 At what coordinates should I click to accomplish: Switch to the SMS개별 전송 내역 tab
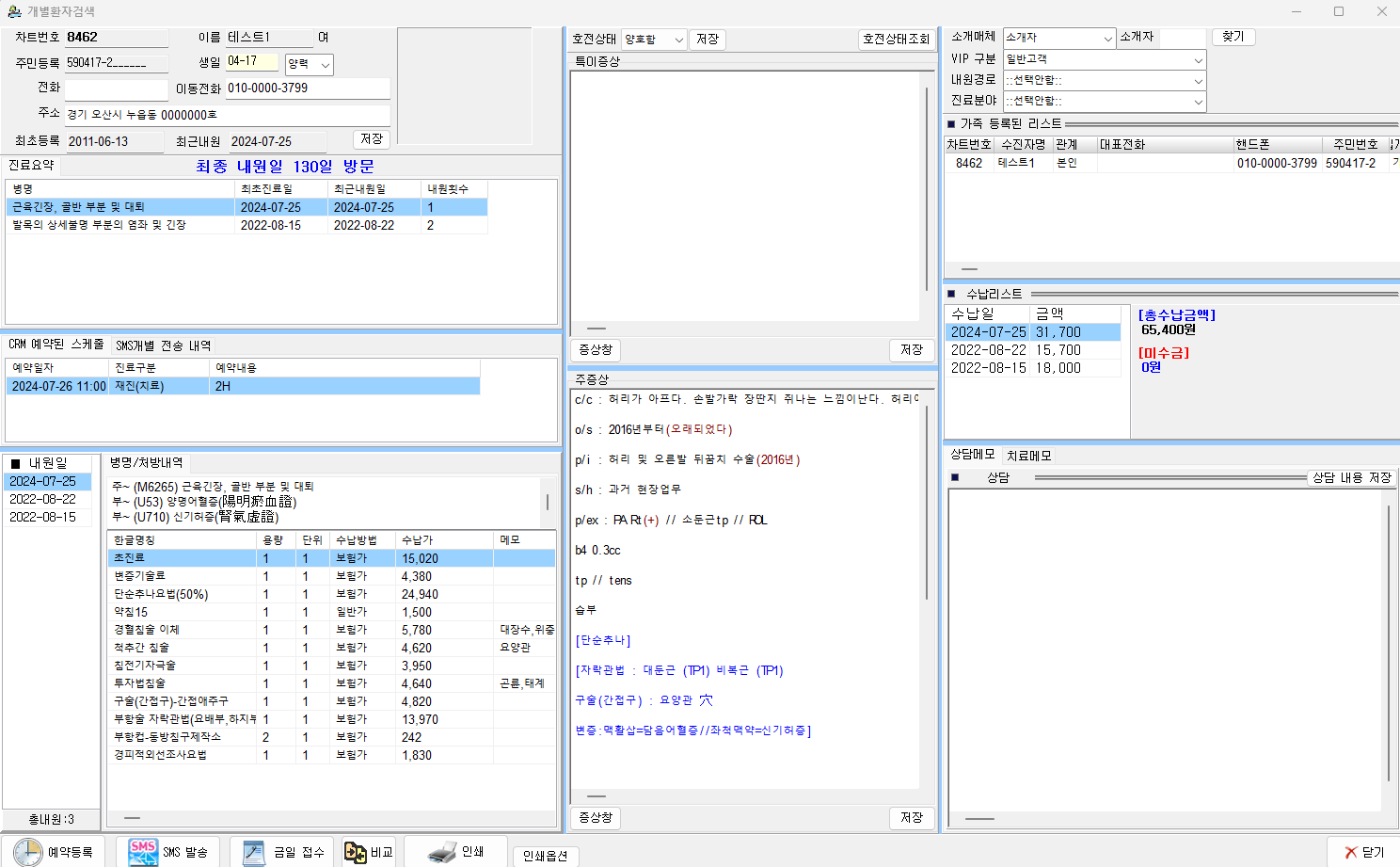tap(163, 345)
